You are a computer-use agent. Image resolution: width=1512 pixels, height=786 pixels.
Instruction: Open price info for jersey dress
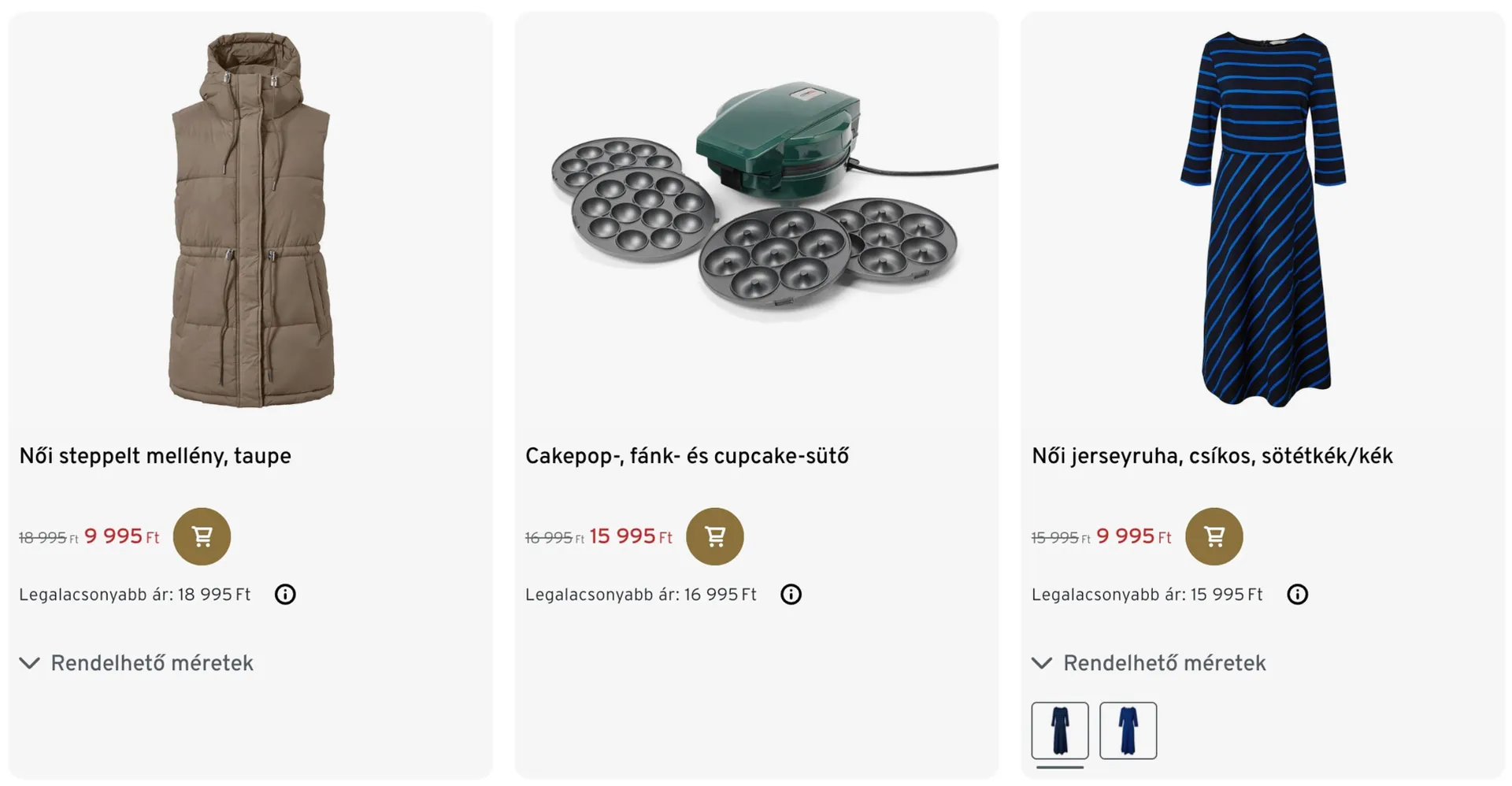point(1297,595)
